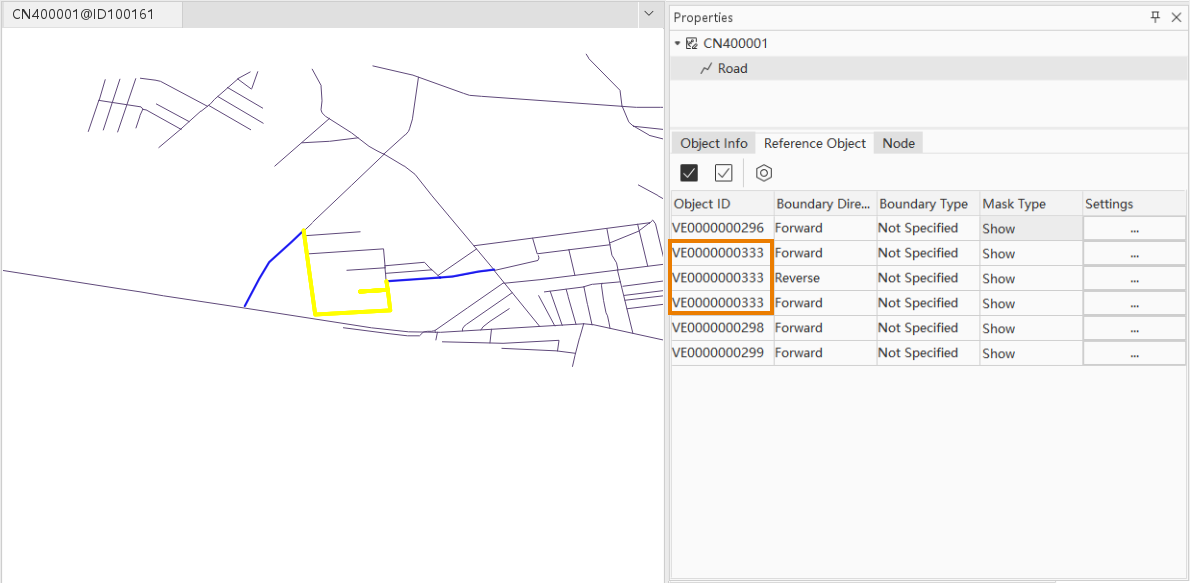This screenshot has height=583, width=1193.
Task: Select the Reverse boundary direction cell
Action: coord(824,278)
